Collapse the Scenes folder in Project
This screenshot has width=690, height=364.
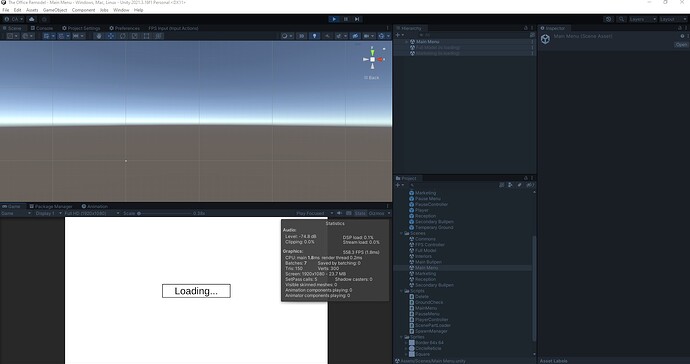pos(401,233)
